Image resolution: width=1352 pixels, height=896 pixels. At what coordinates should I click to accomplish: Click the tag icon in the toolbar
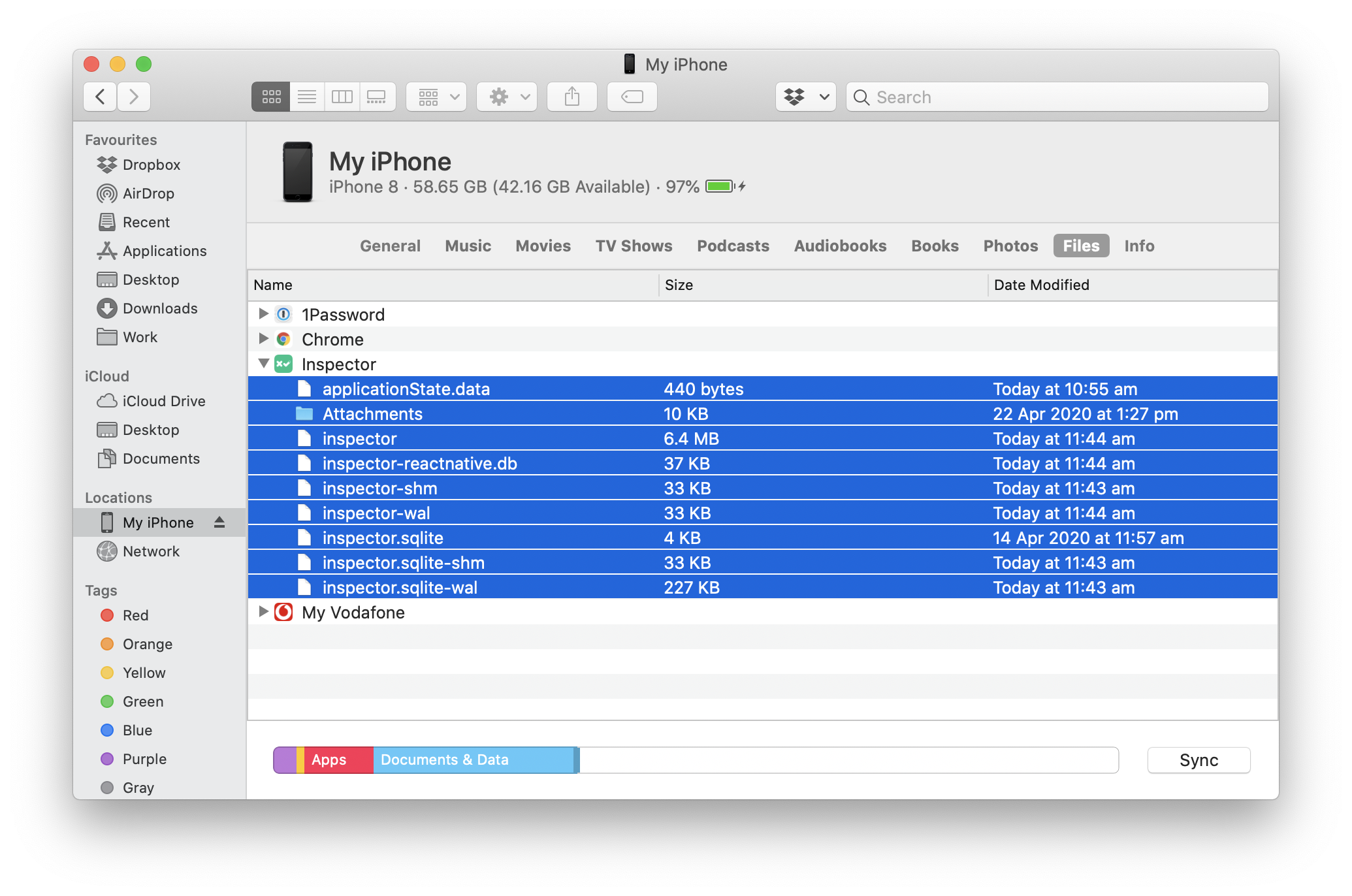coord(631,97)
